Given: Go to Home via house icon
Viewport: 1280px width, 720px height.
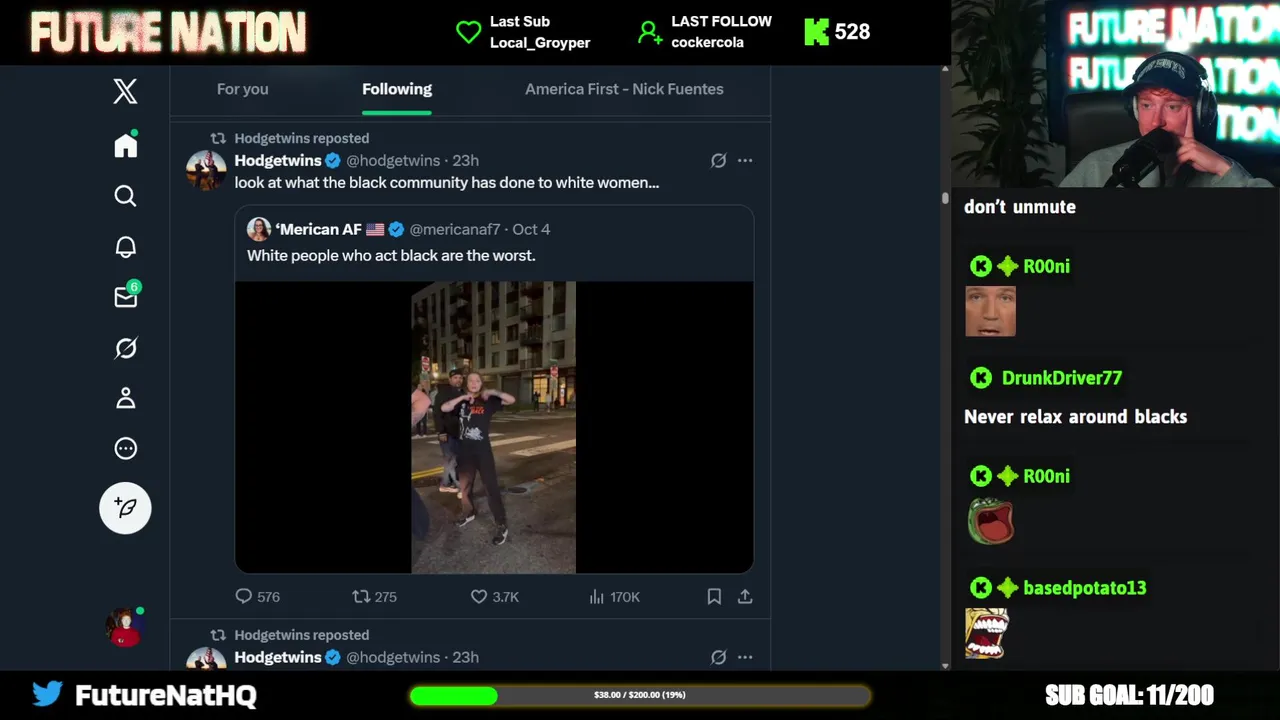Looking at the screenshot, I should click(125, 146).
